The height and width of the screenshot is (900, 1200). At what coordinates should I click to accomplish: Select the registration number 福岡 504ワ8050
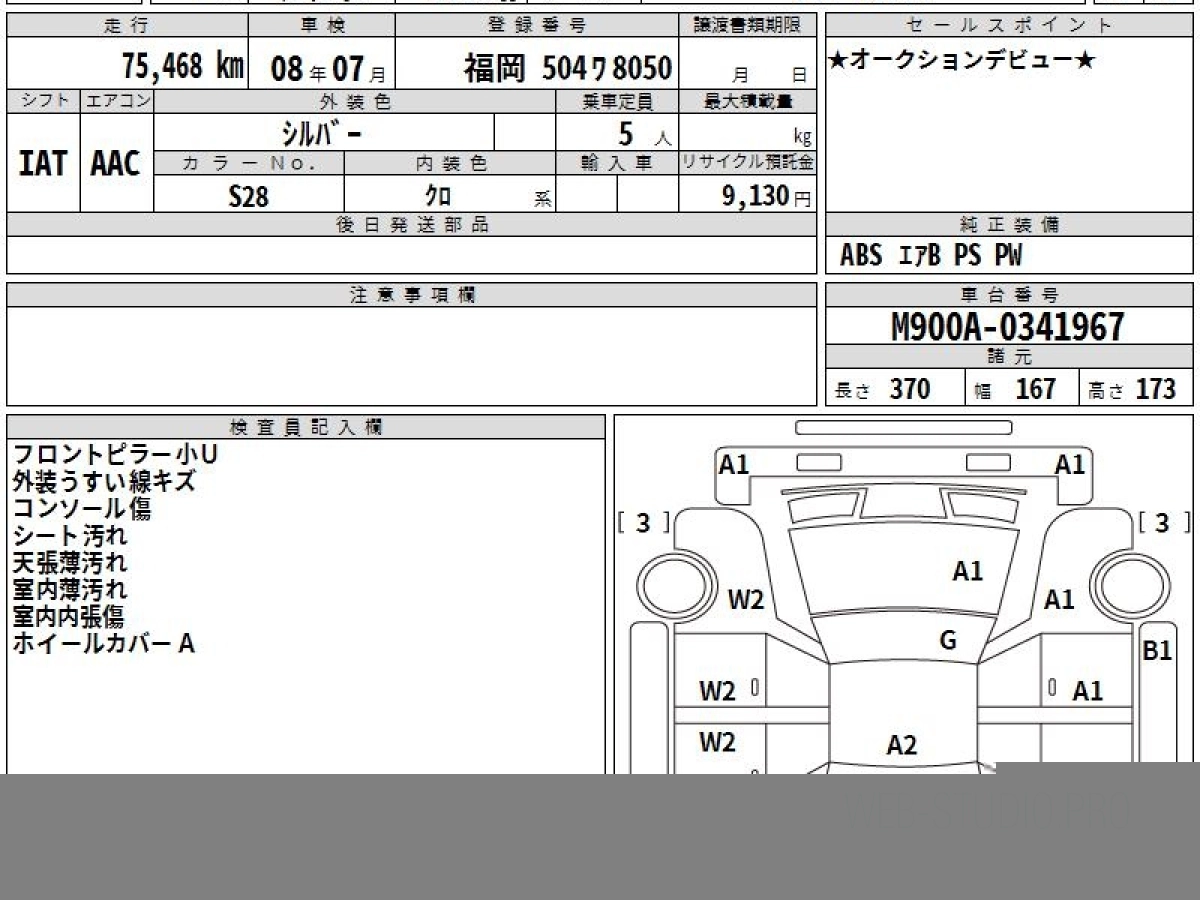click(567, 68)
